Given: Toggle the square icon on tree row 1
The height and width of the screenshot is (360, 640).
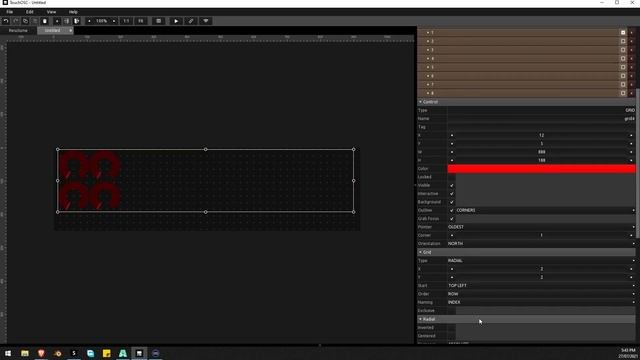Looking at the screenshot, I should click(x=623, y=32).
